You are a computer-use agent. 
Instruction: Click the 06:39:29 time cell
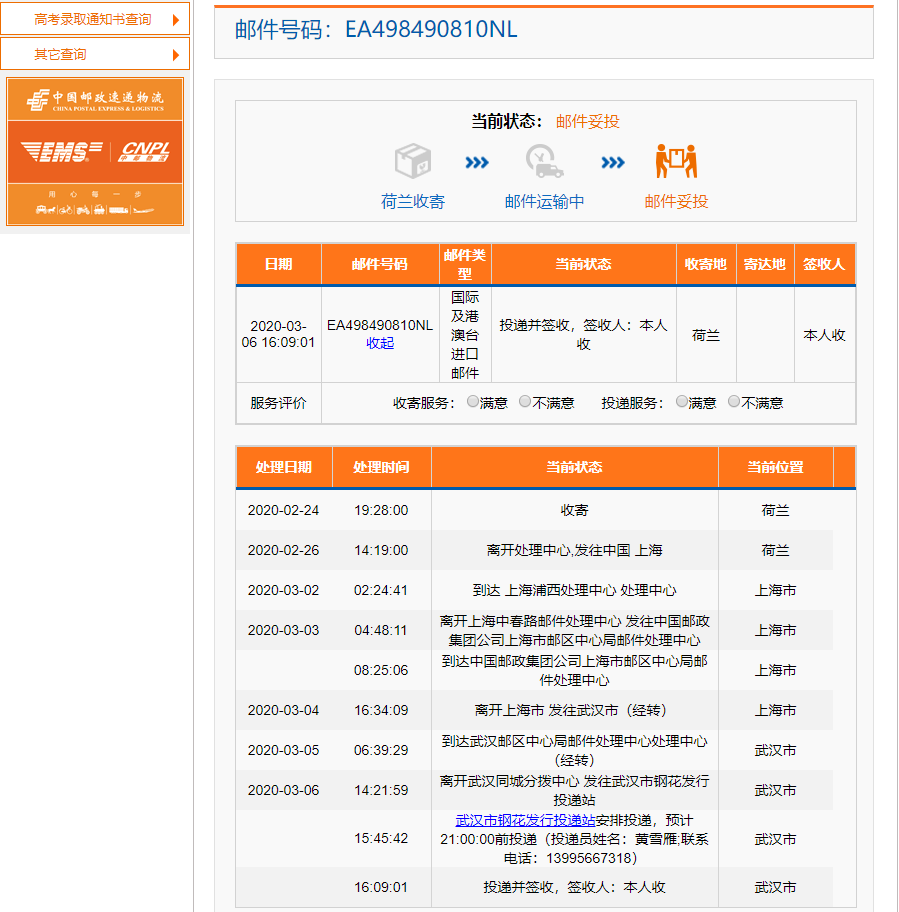click(x=381, y=750)
